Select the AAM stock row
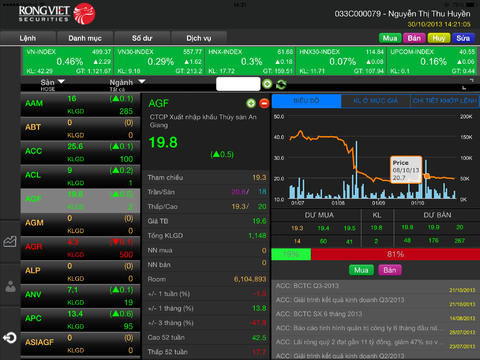This screenshot has width=480, height=360. pyautogui.click(x=80, y=105)
